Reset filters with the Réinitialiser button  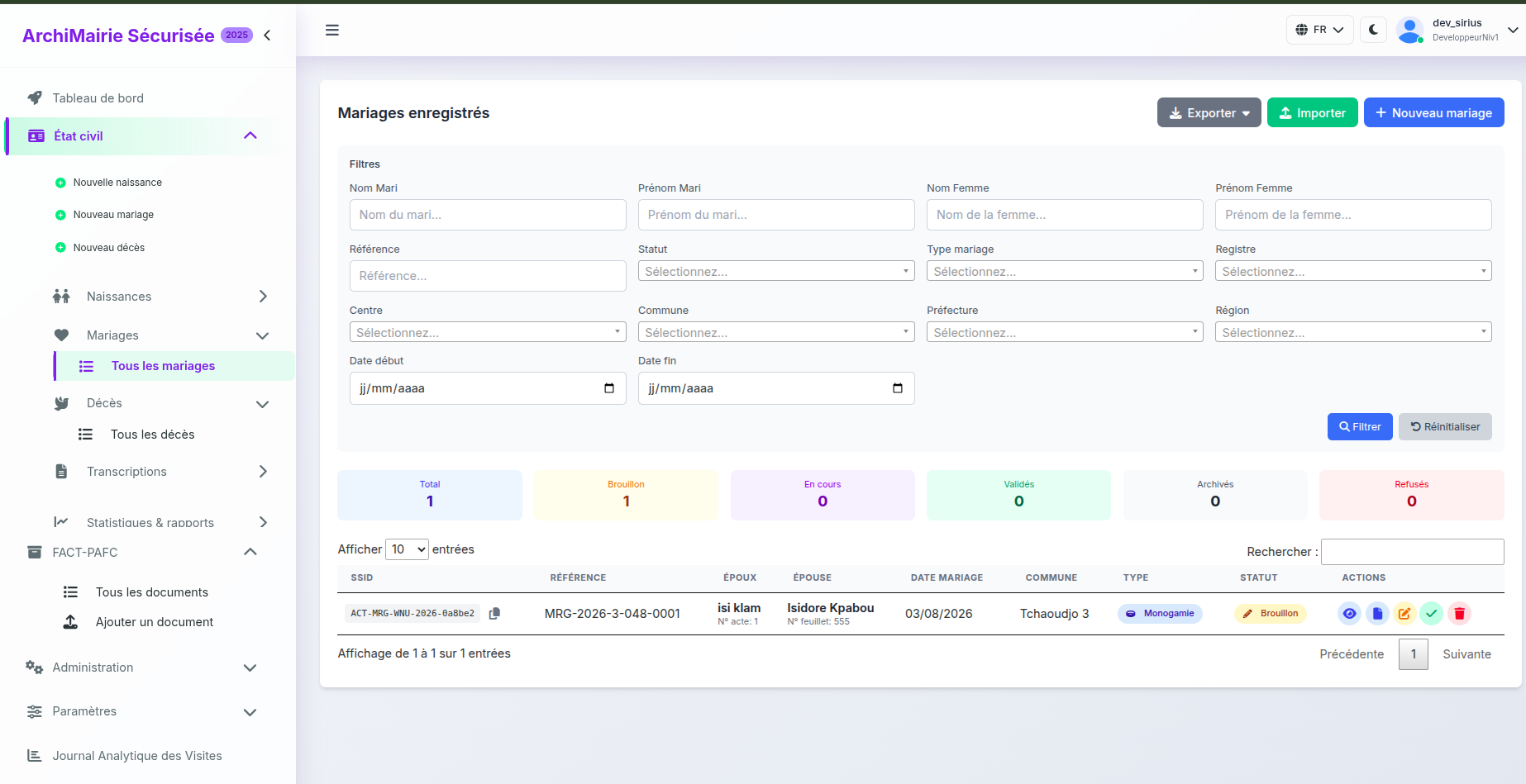tap(1445, 426)
